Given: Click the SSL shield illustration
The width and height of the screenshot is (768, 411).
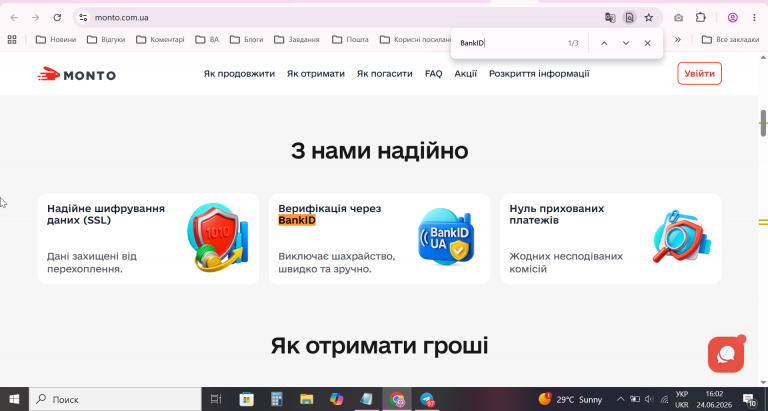Looking at the screenshot, I should coord(218,238).
